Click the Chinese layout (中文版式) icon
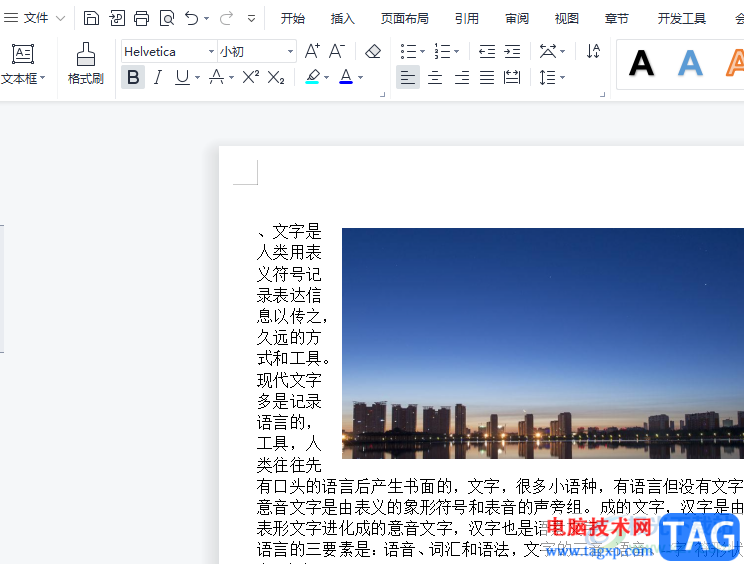Screen dimensions: 744x564 (548, 51)
